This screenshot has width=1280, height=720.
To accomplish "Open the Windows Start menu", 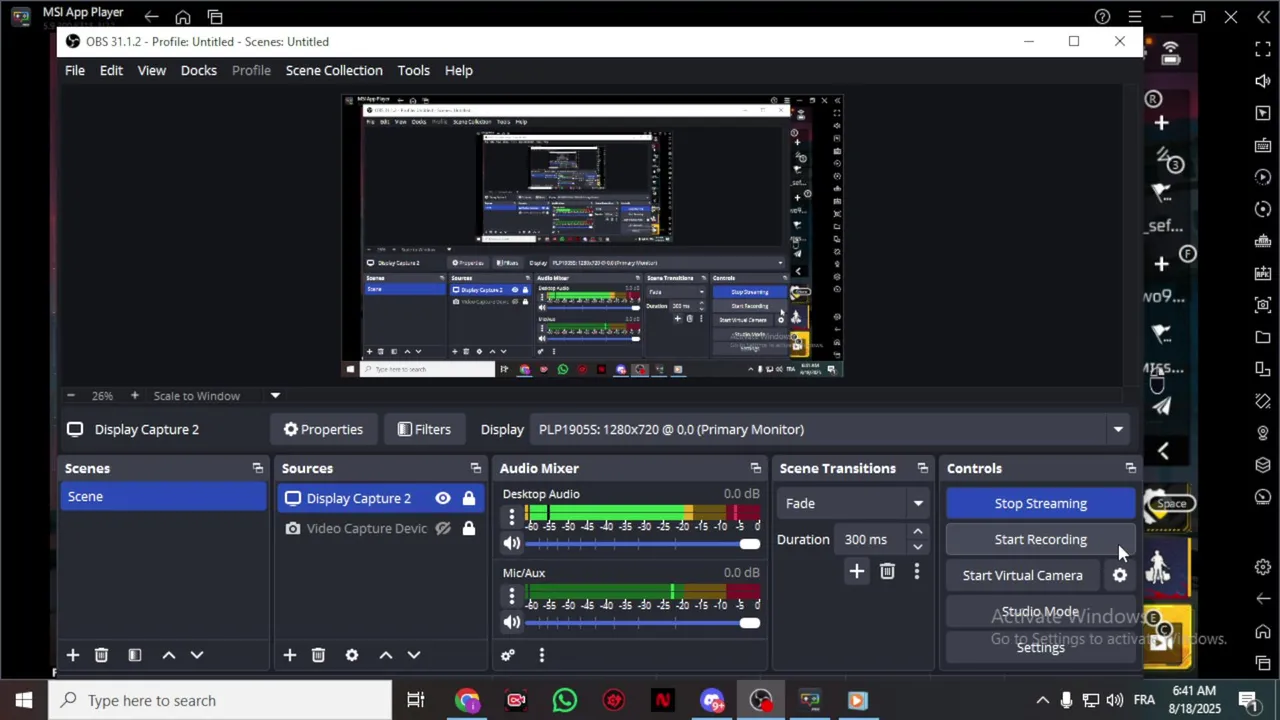I will point(24,700).
